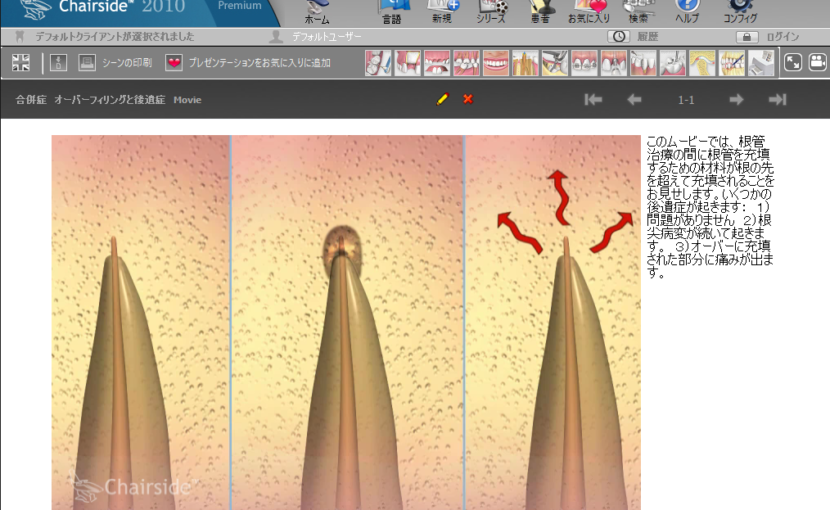The image size is (830, 510).
Task: Select the extraction forceps category thumbnail
Action: (555, 63)
